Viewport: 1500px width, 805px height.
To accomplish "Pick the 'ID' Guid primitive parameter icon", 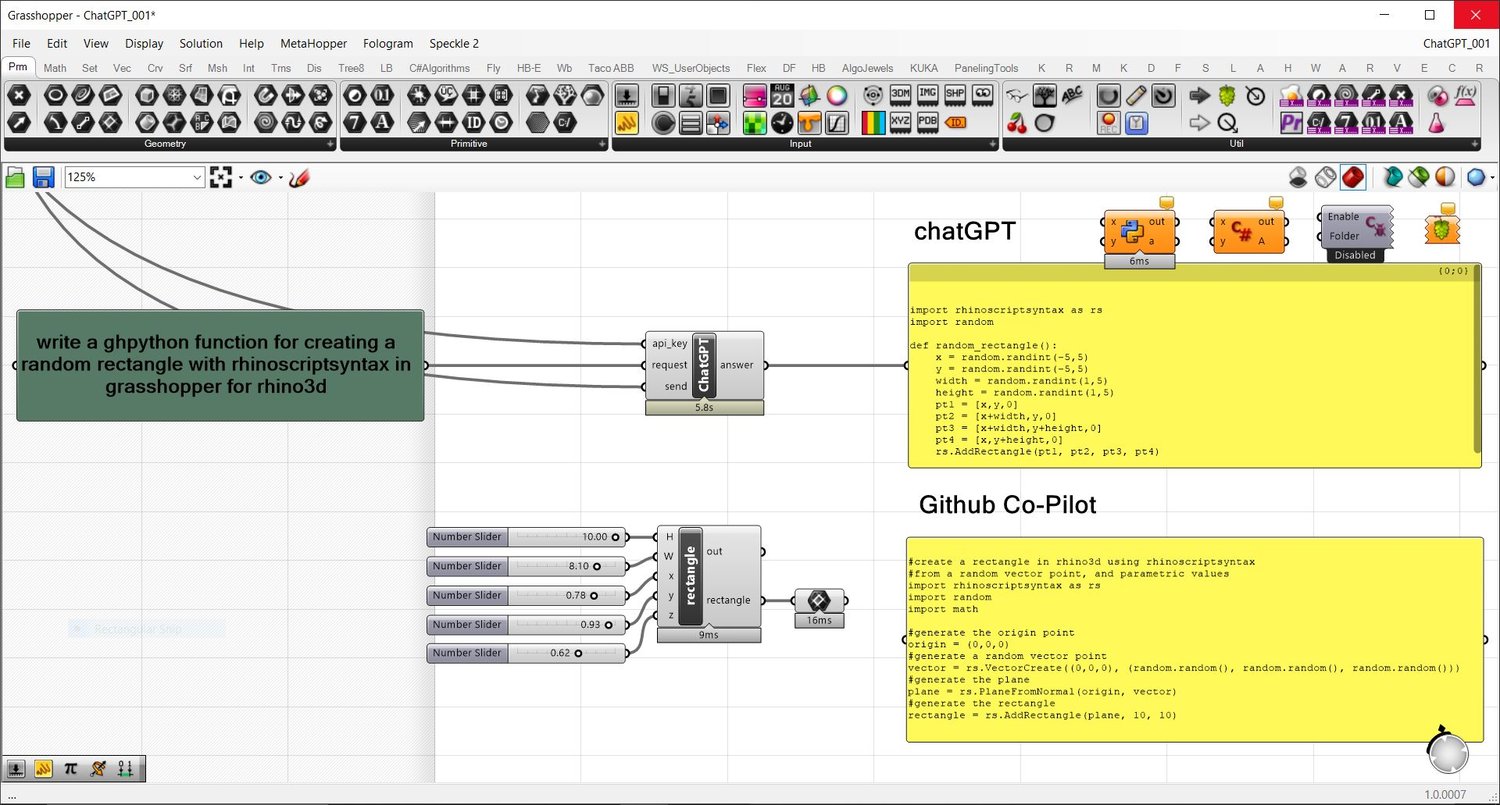I will [473, 122].
